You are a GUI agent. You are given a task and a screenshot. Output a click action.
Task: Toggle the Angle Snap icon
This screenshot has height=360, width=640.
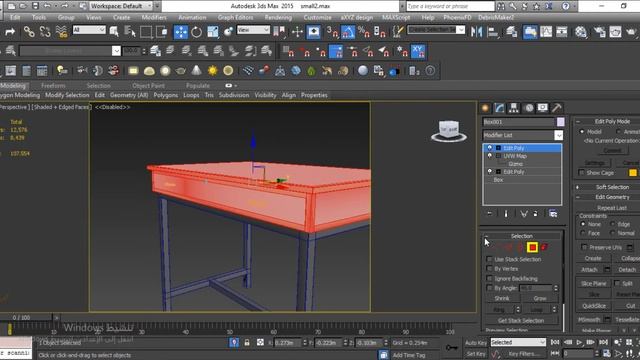(x=348, y=31)
